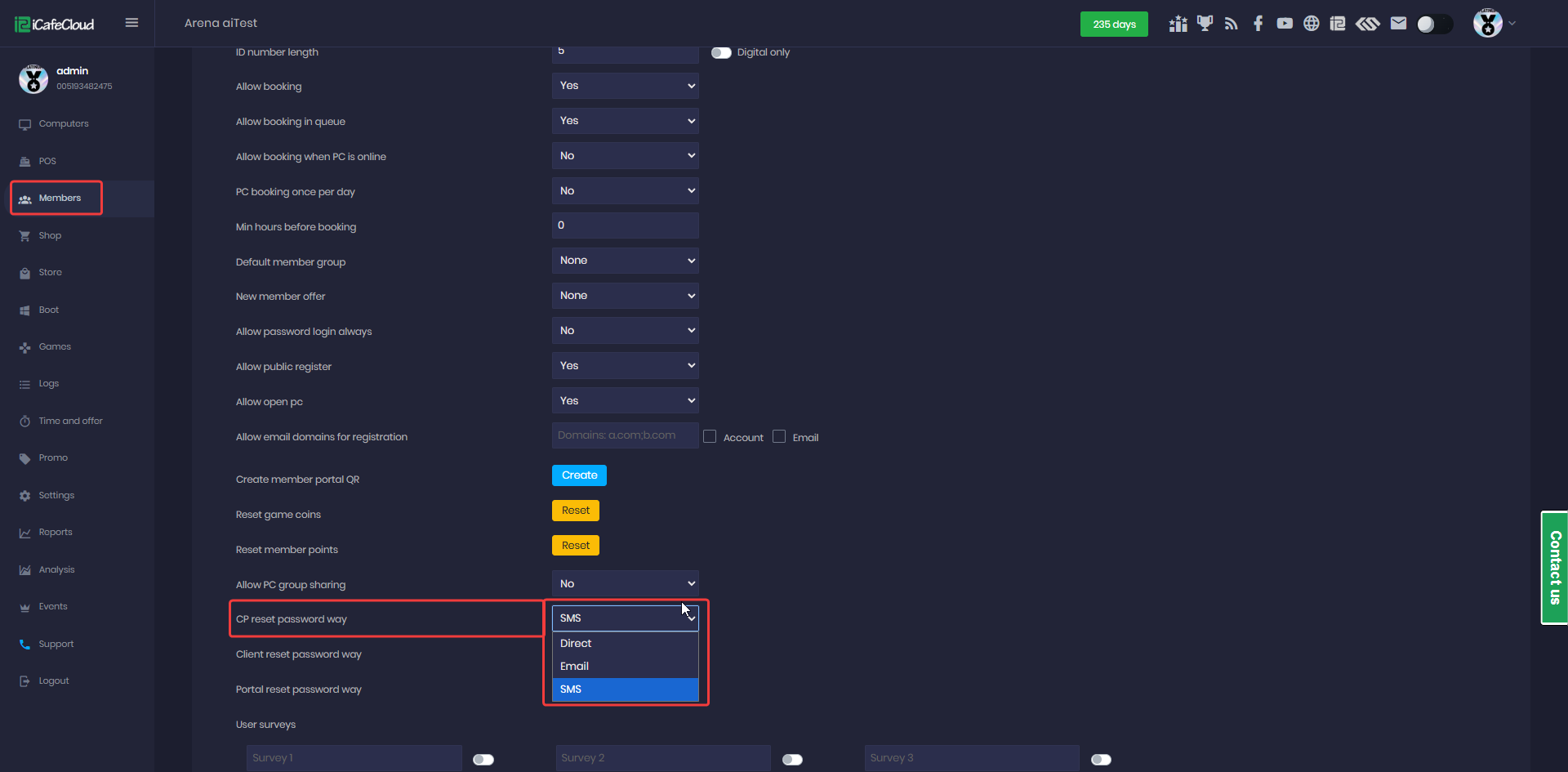This screenshot has height=772, width=1568.
Task: Click the iCafe icon next to the globe
Action: pyautogui.click(x=1338, y=24)
